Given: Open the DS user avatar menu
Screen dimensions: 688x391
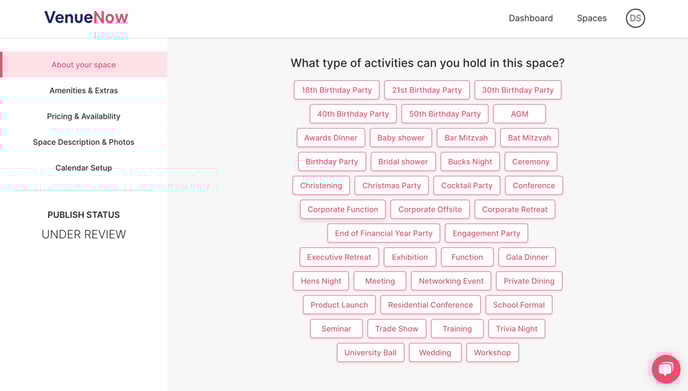Looking at the screenshot, I should pos(635,18).
